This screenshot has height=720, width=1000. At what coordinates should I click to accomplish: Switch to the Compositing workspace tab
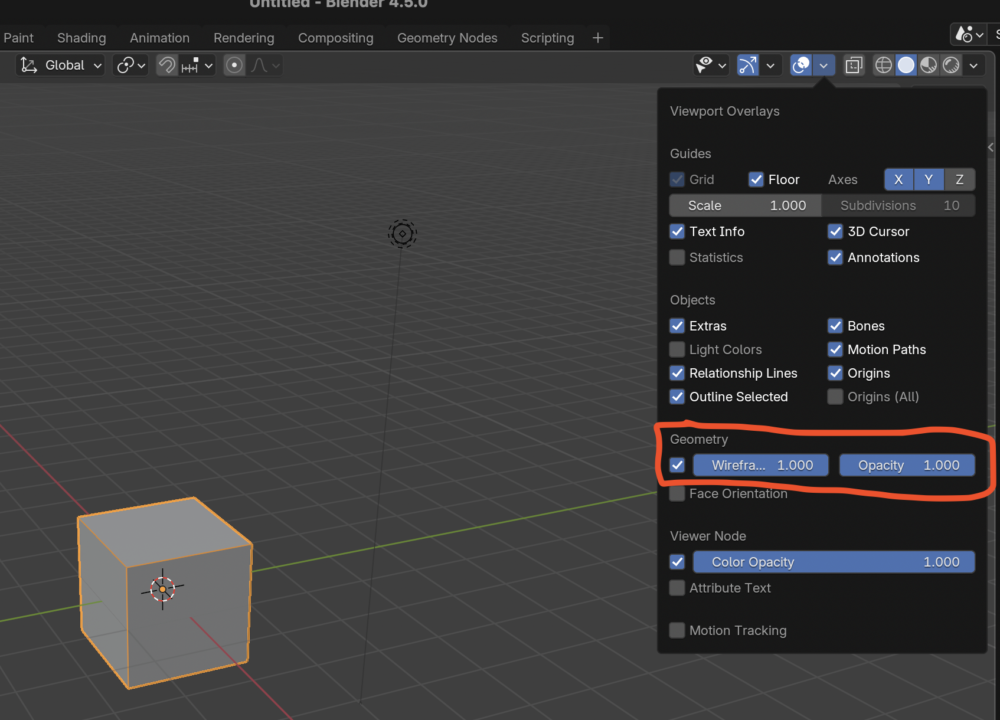click(x=335, y=38)
